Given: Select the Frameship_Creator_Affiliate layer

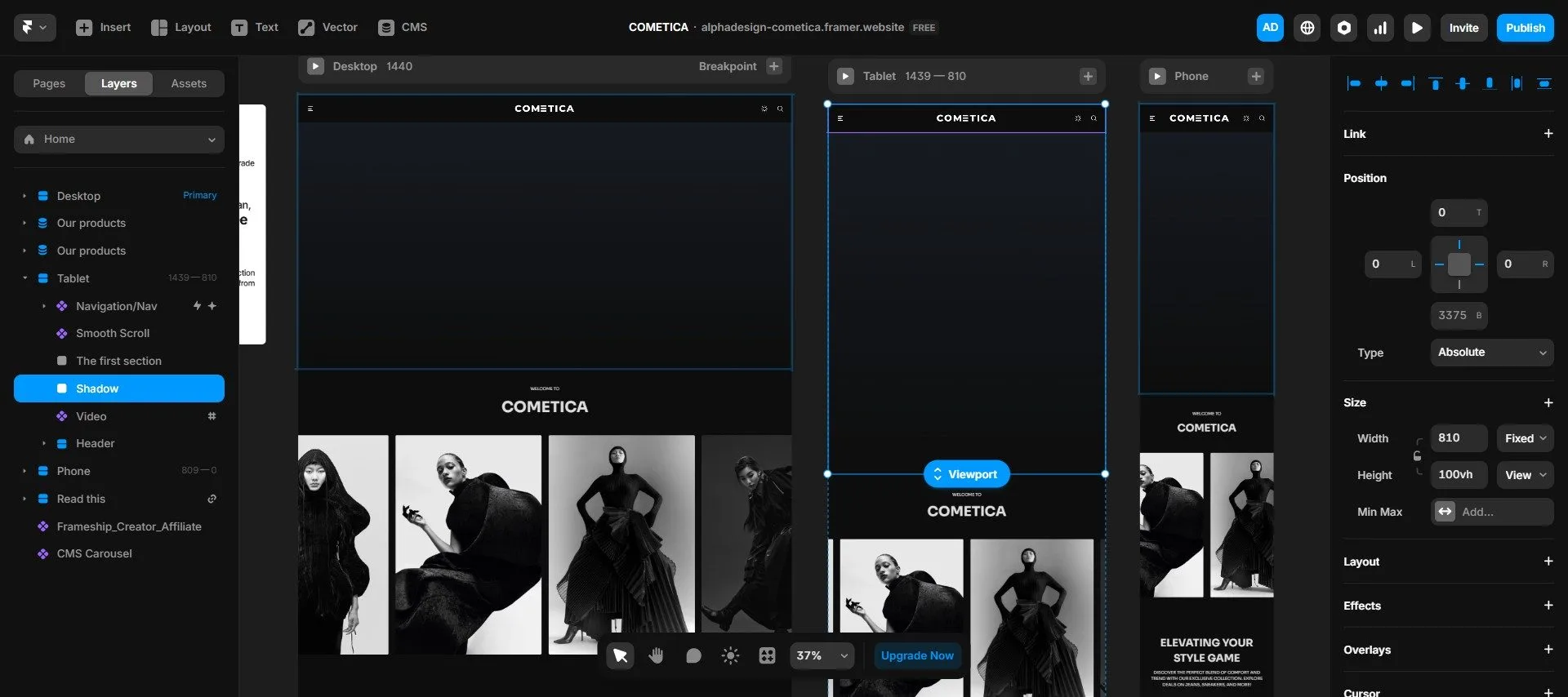Looking at the screenshot, I should 119,526.
